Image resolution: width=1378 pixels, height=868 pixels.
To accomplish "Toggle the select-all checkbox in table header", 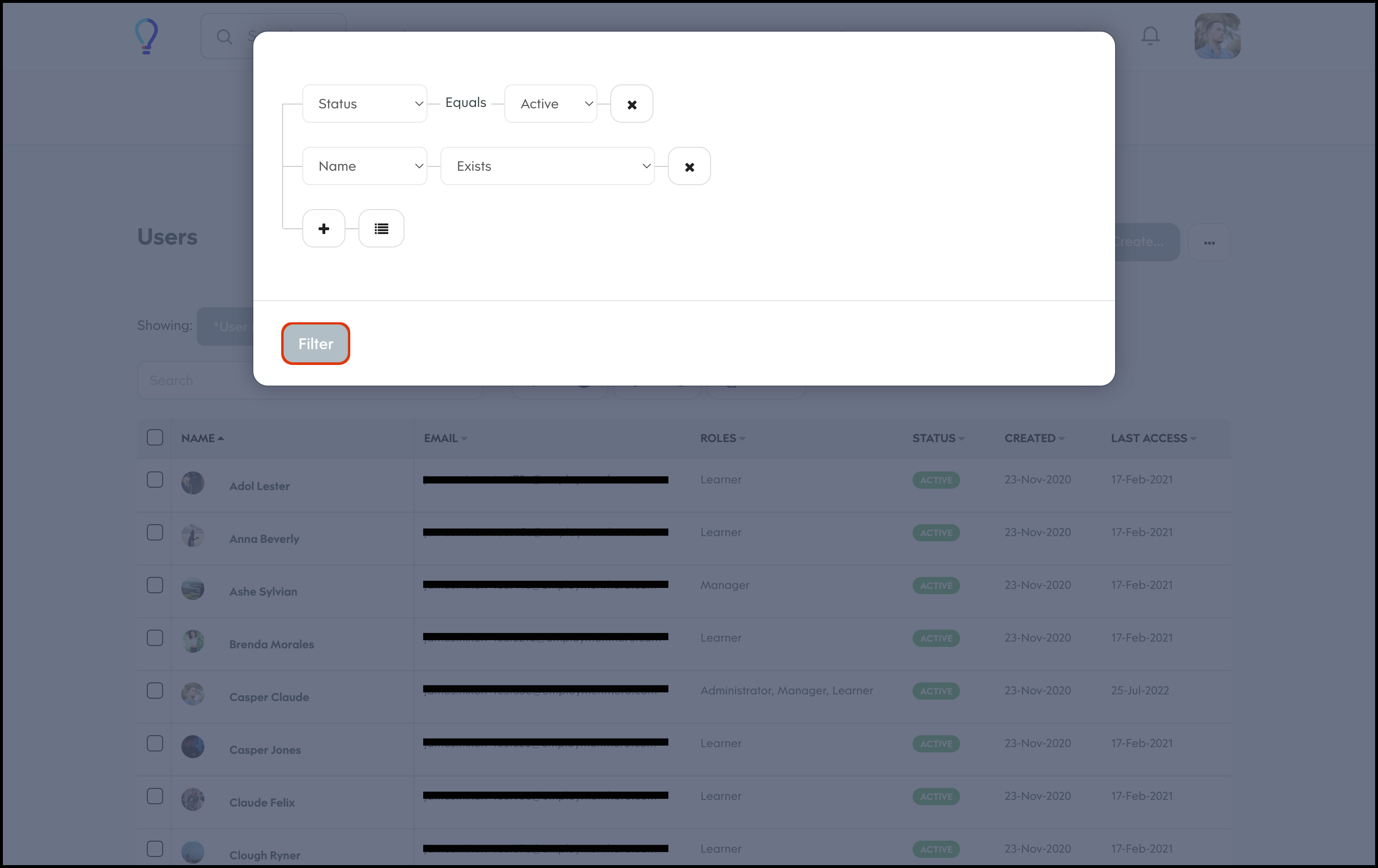I will coord(155,437).
